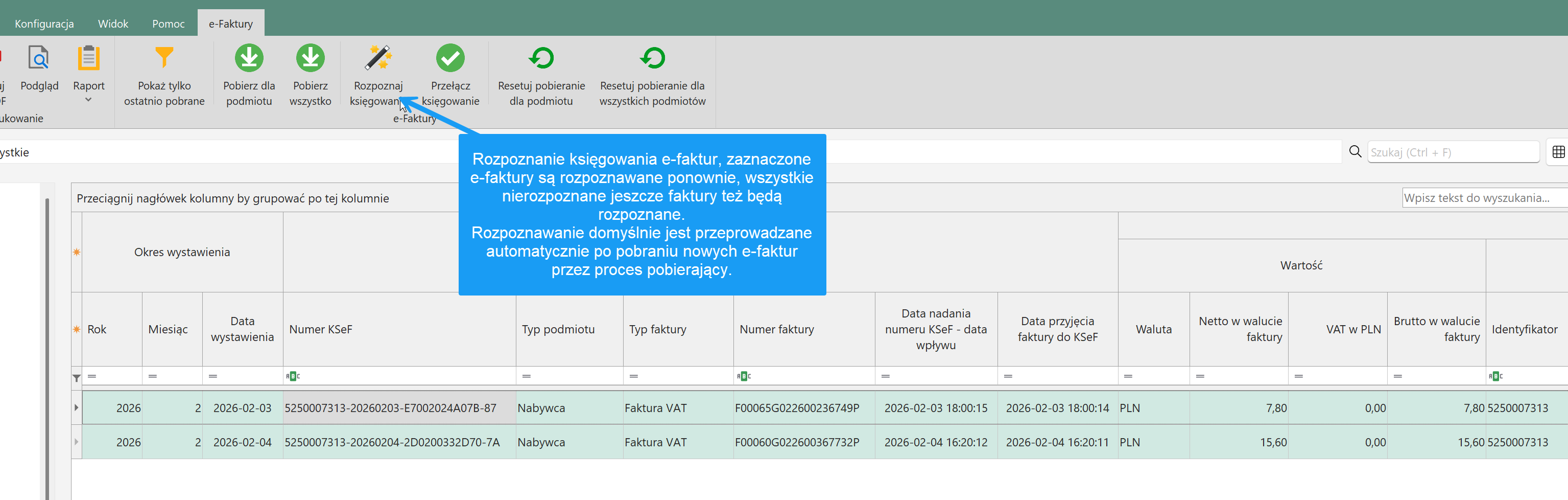This screenshot has height=500, width=1568.
Task: Click the Szukaj (Ctrl + F) search field
Action: (x=1453, y=152)
